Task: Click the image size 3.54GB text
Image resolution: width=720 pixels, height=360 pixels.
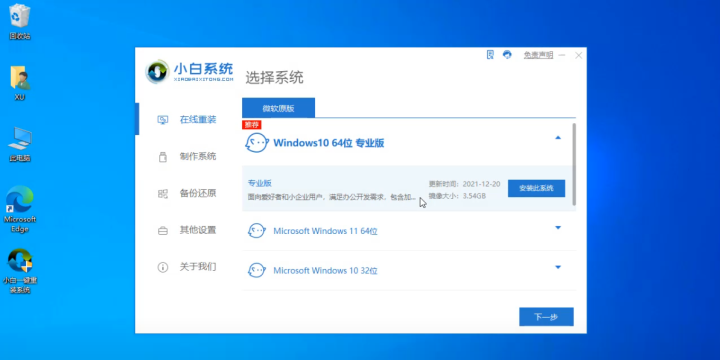Action: pos(457,196)
